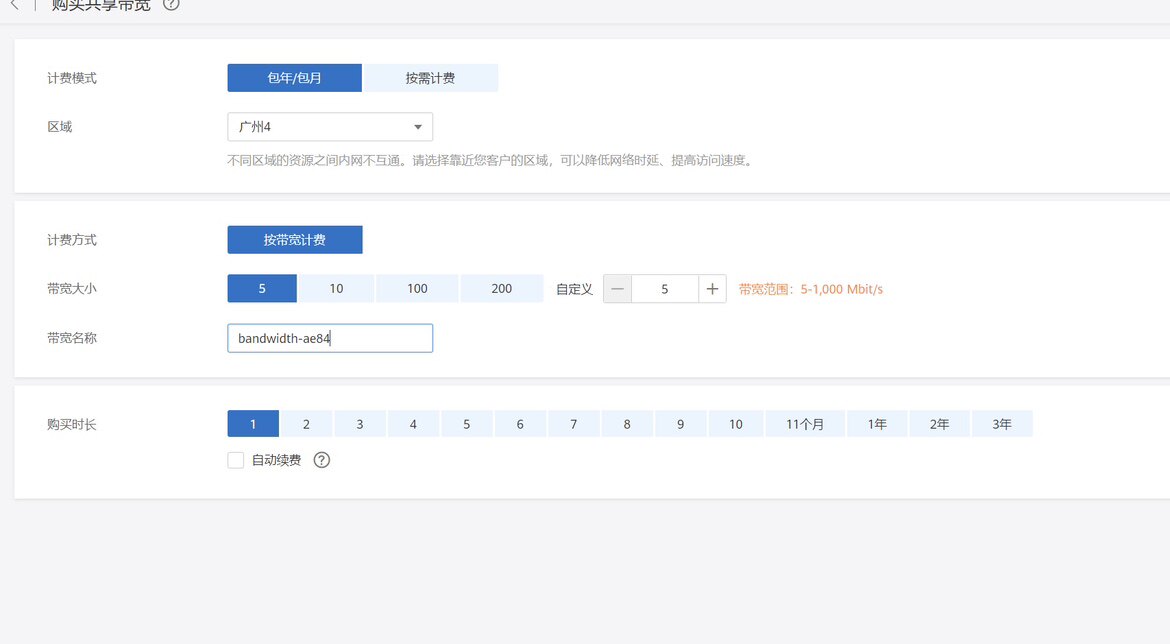The height and width of the screenshot is (644, 1170).
Task: Choose the 2年 duration option
Action: (x=939, y=424)
